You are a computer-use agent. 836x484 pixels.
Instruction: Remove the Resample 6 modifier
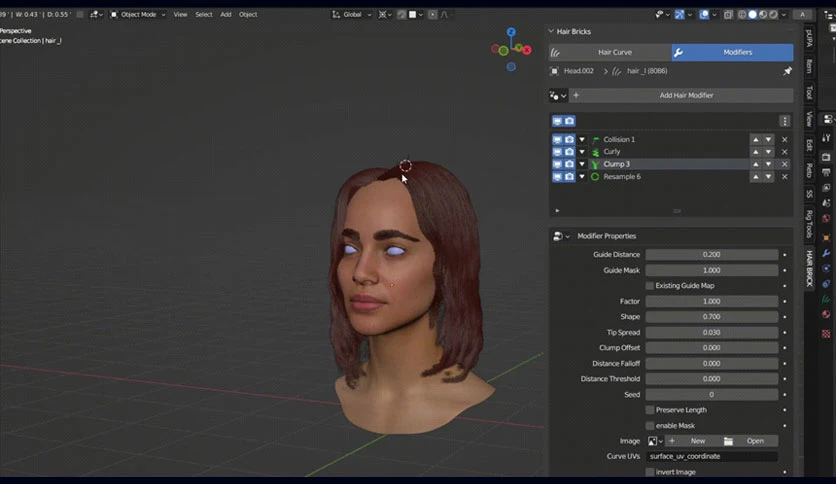coord(784,176)
